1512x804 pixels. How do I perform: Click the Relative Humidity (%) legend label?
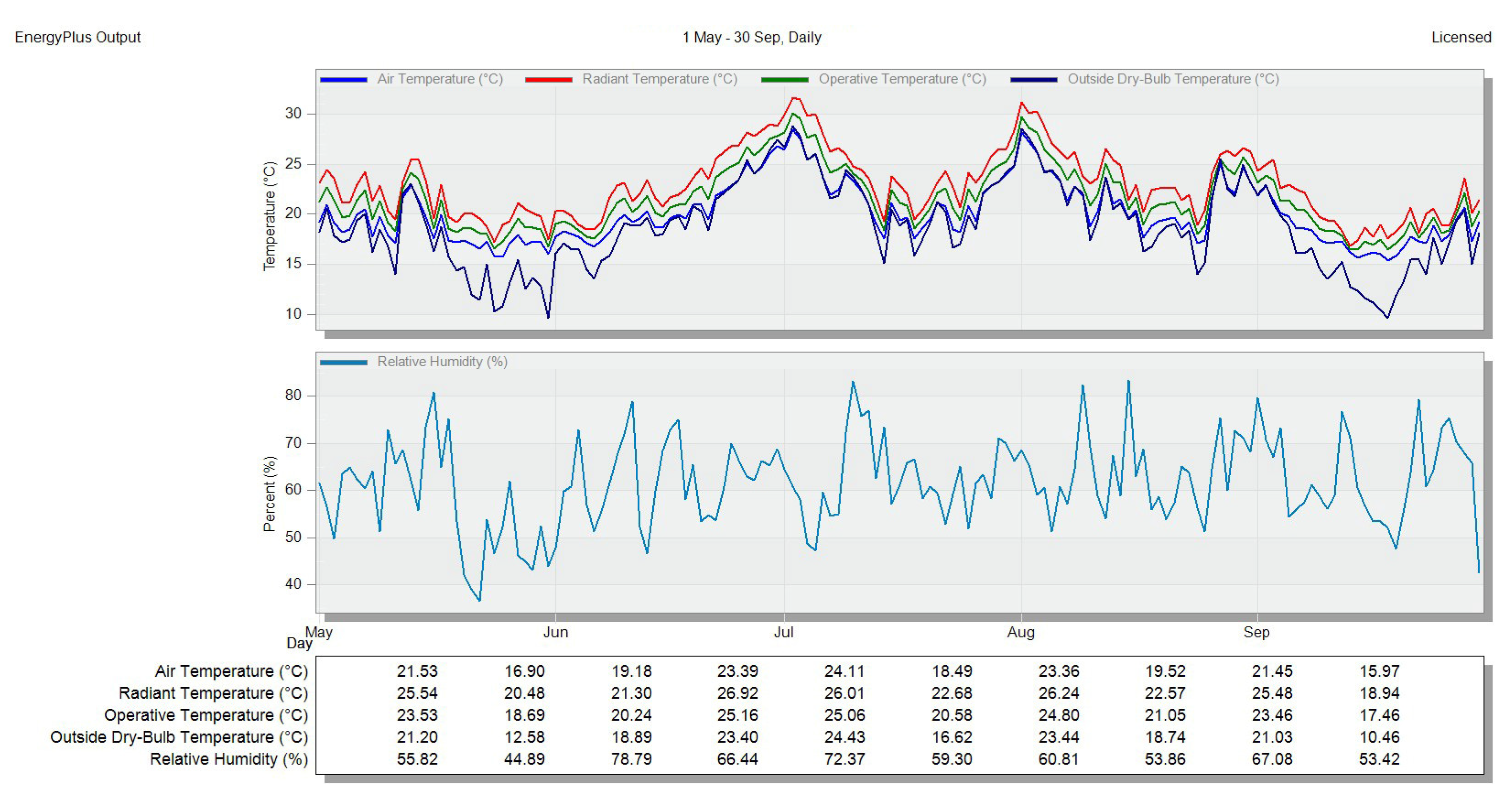[442, 362]
